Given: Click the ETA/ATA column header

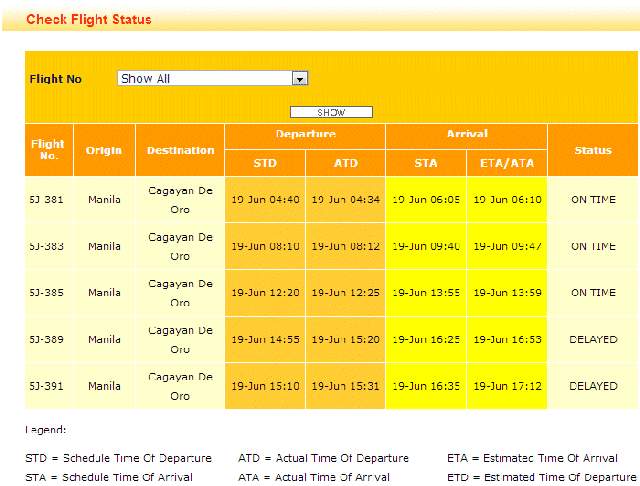Looking at the screenshot, I should [507, 164].
